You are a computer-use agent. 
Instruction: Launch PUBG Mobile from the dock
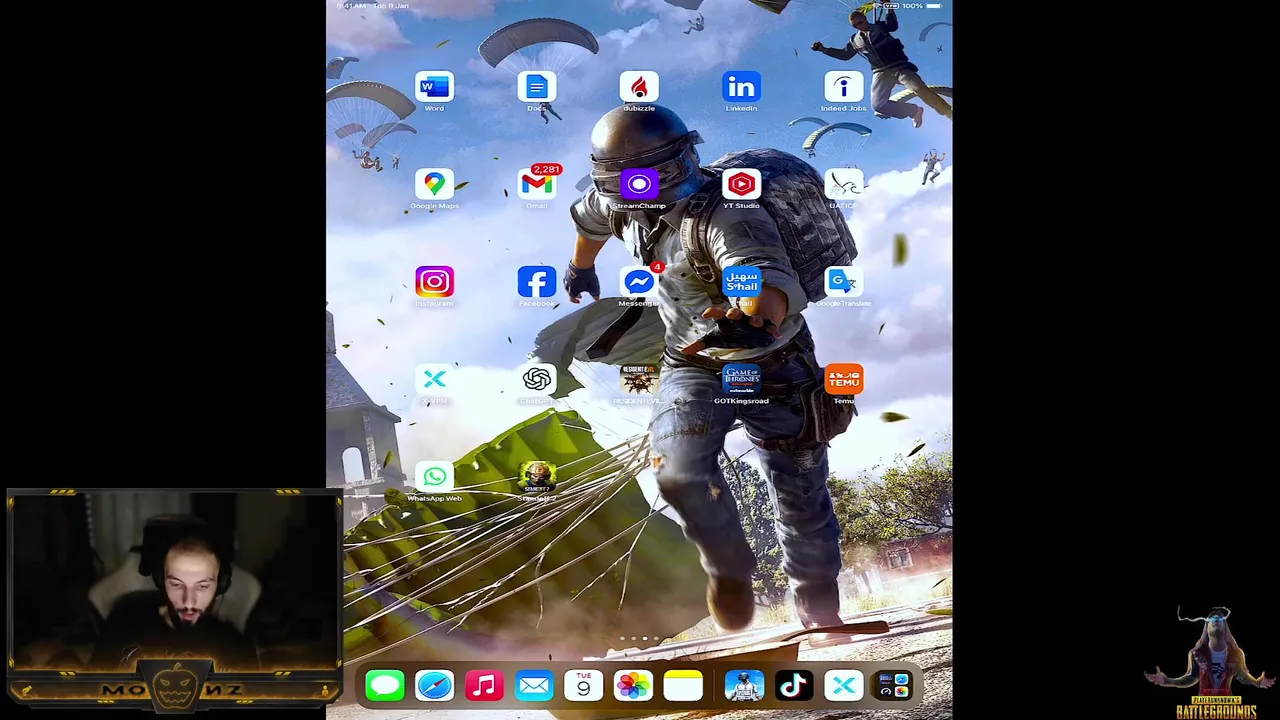click(743, 686)
